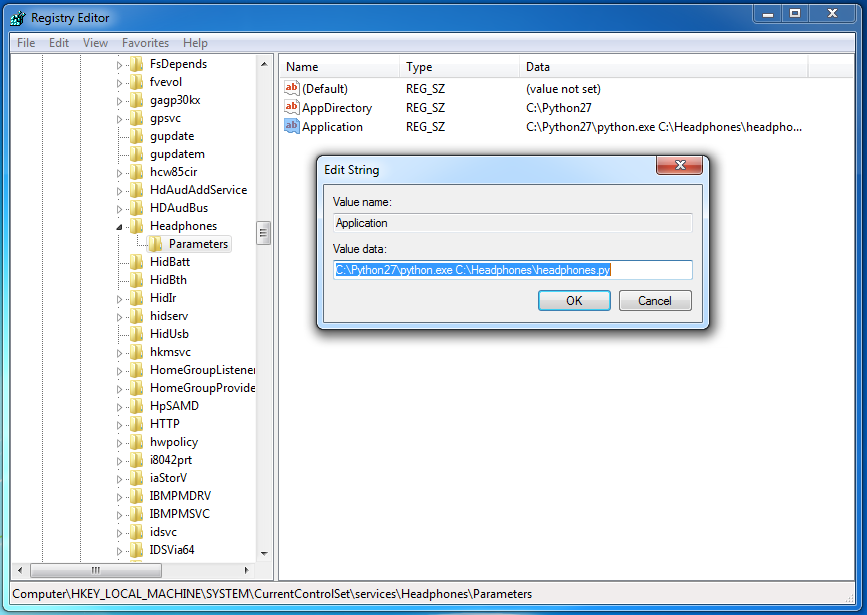The height and width of the screenshot is (615, 867).
Task: Expand the HomeGroupListener tree node
Action: [119, 371]
